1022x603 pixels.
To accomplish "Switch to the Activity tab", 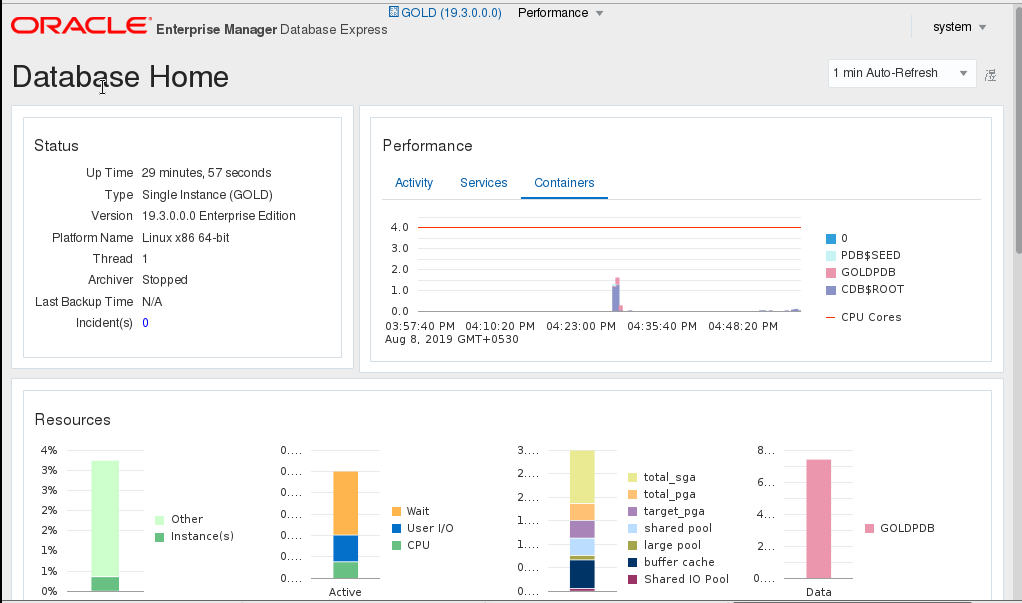I will pos(414,183).
